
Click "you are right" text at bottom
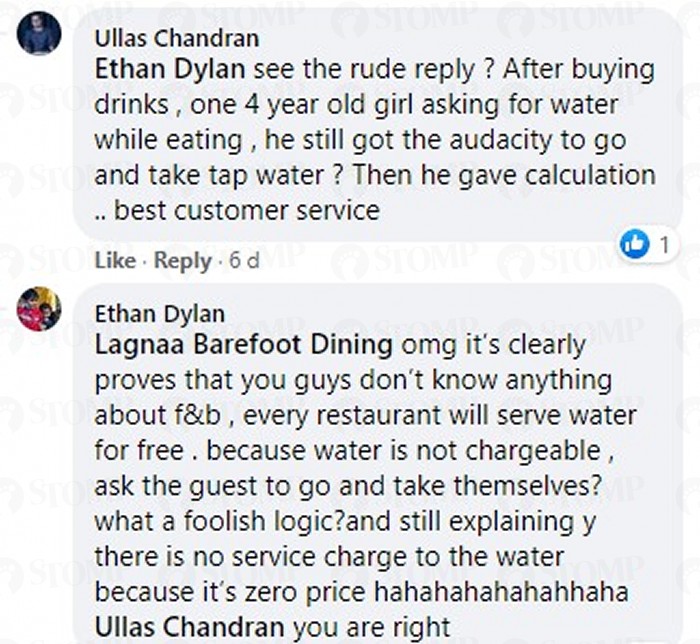[x=370, y=628]
